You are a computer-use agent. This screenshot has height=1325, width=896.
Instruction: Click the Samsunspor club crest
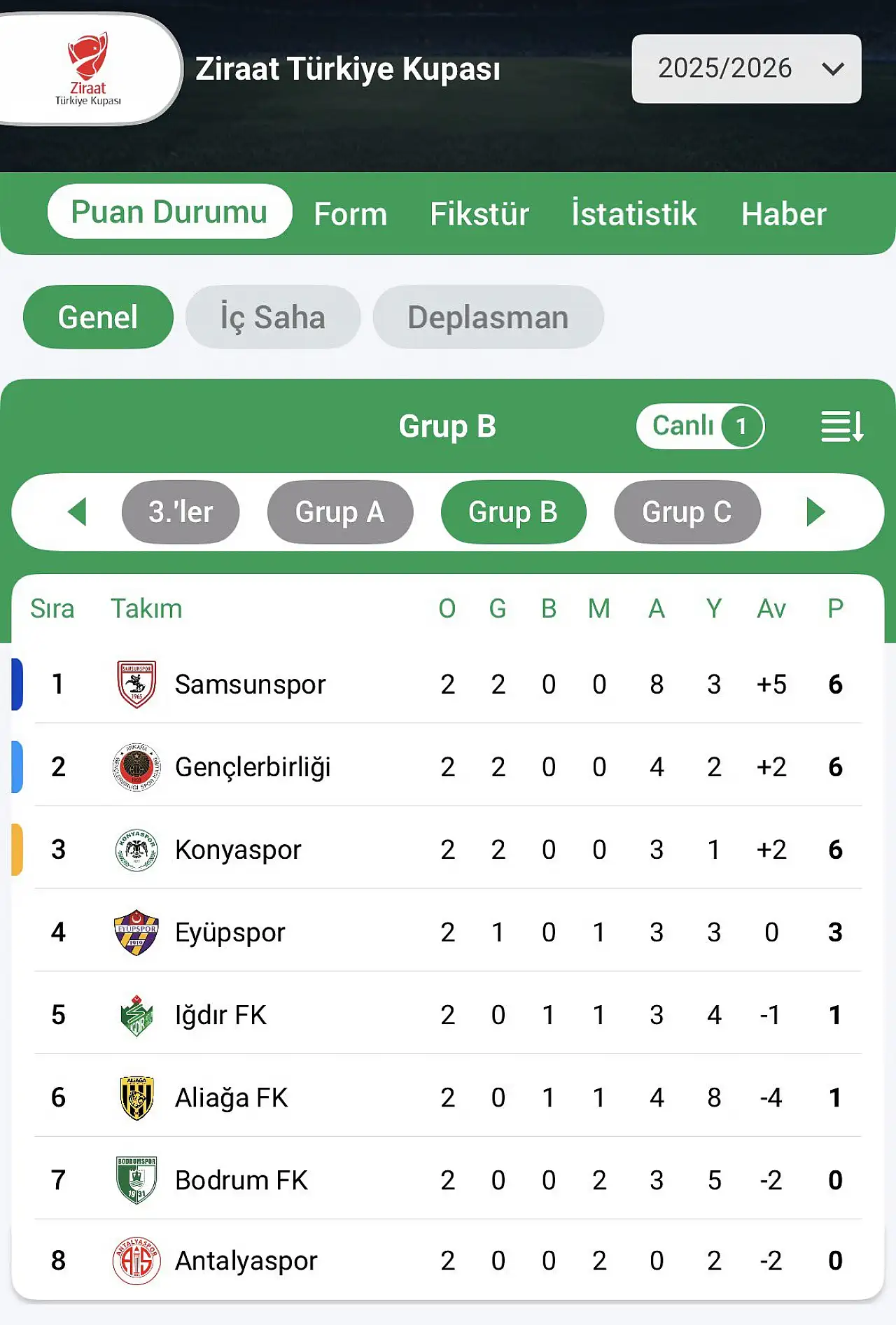pyautogui.click(x=136, y=684)
